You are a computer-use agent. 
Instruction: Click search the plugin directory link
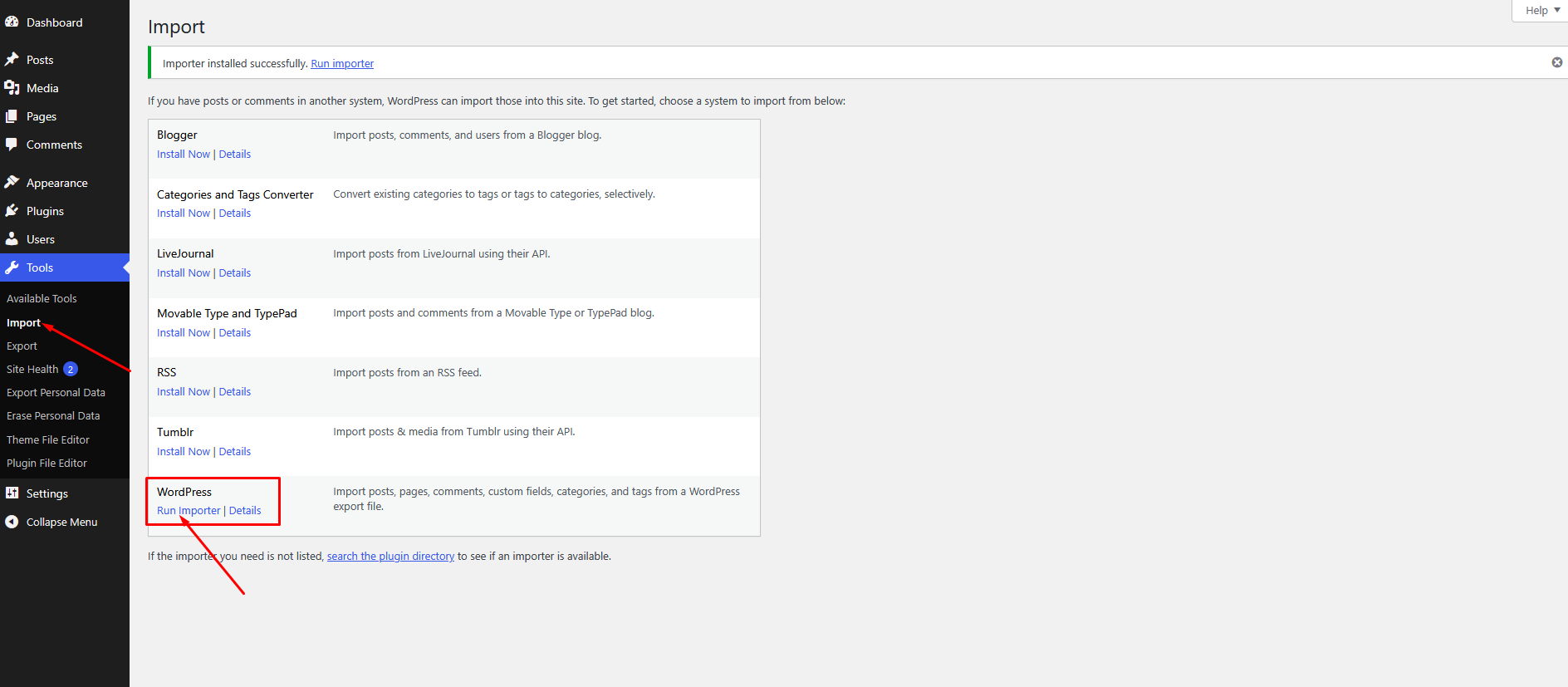[x=390, y=556]
